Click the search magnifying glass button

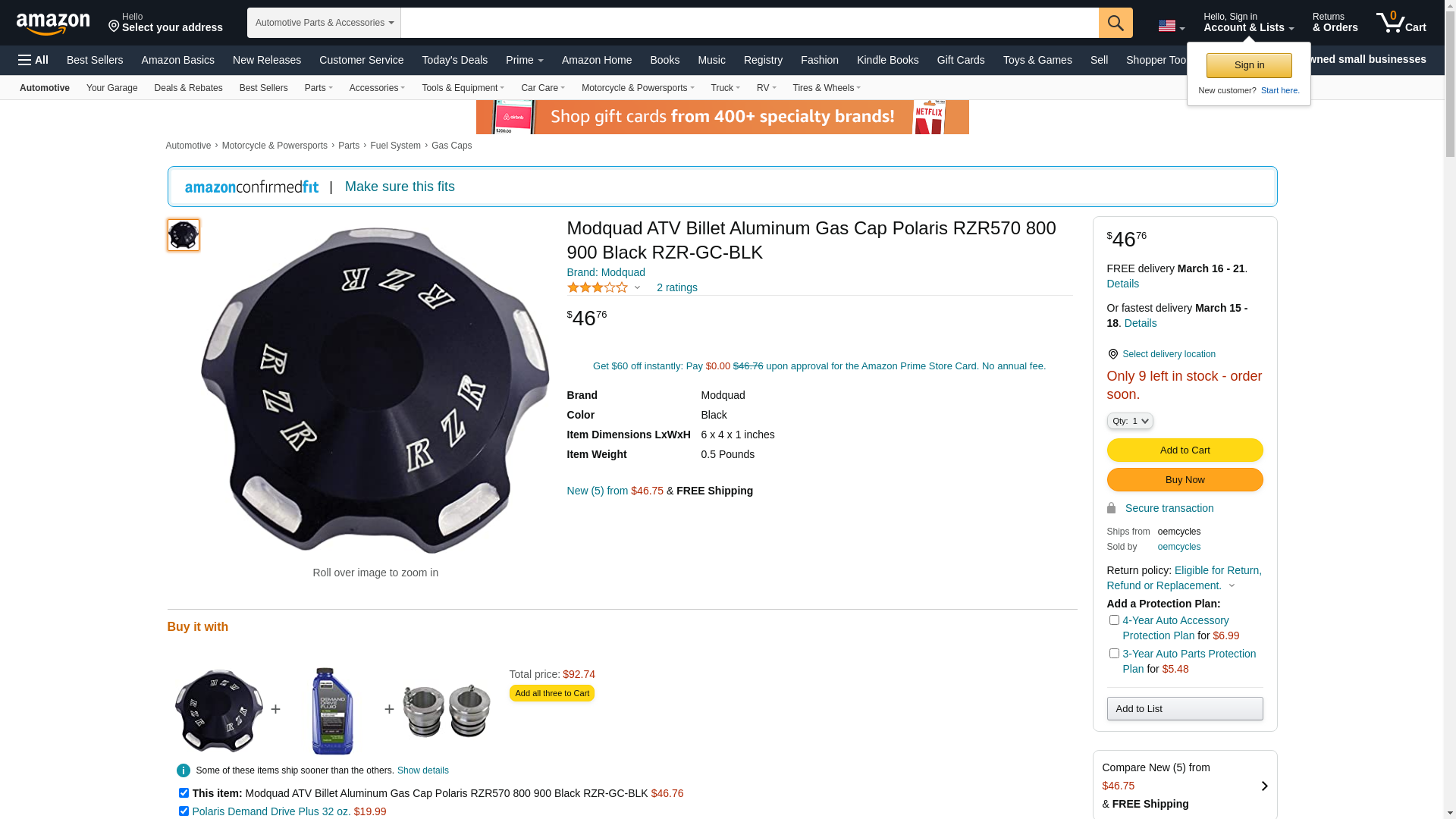(1115, 23)
